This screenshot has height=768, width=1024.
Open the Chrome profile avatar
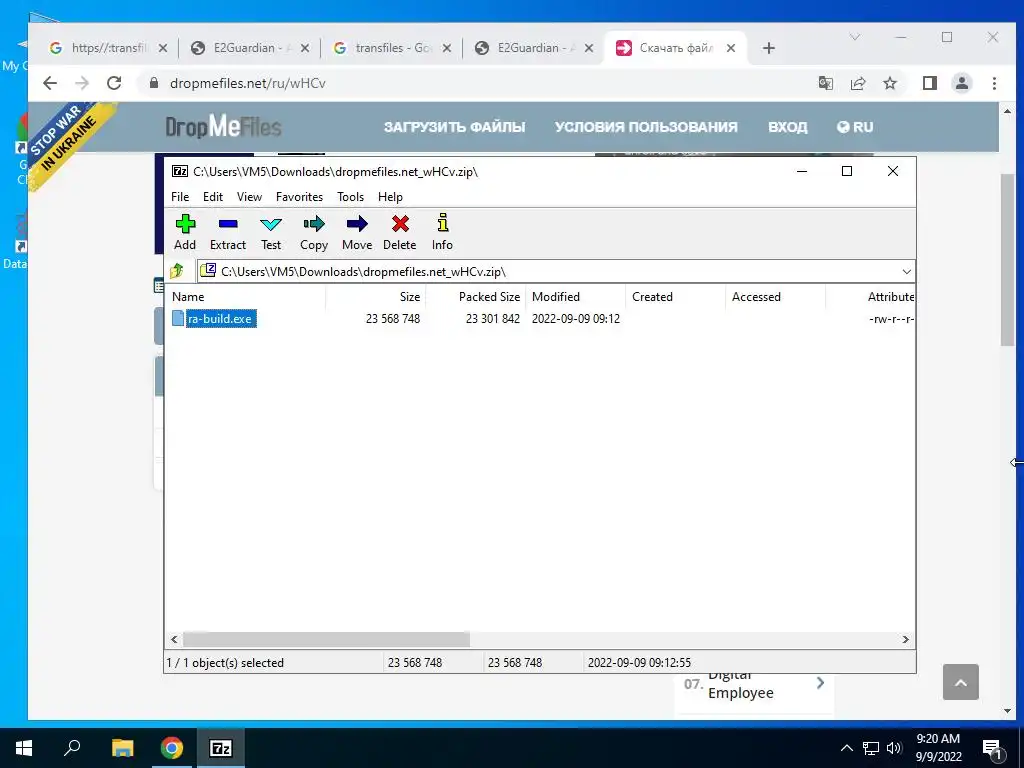pos(962,83)
